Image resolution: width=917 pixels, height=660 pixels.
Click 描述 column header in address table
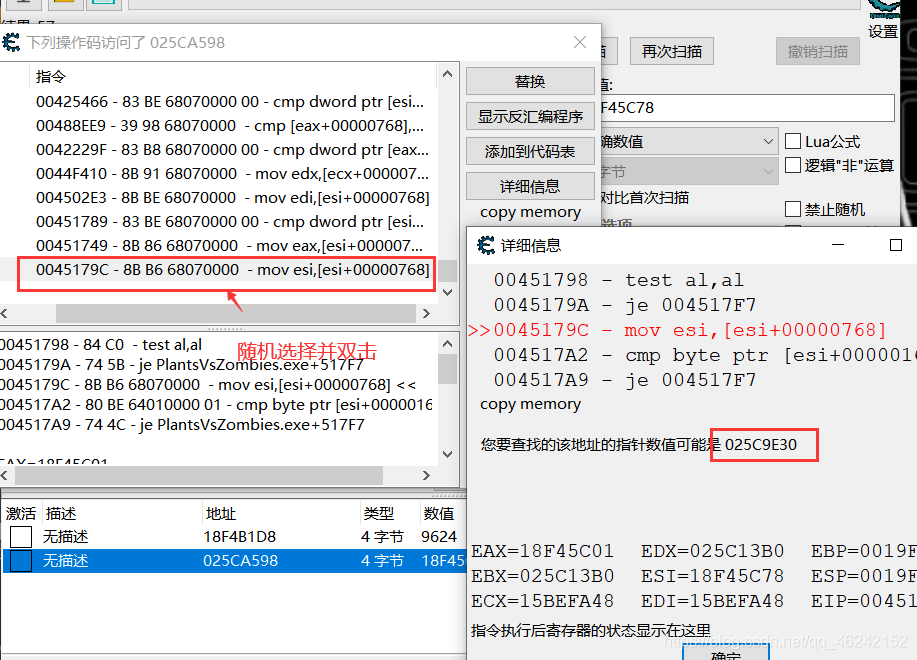[61, 513]
